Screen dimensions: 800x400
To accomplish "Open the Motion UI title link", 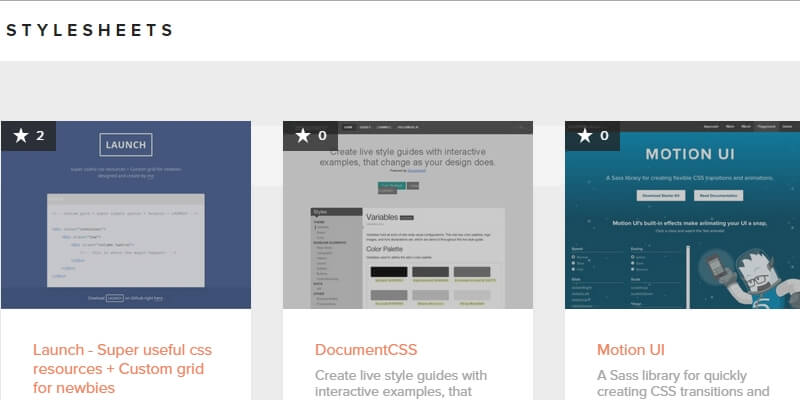I will pos(631,350).
